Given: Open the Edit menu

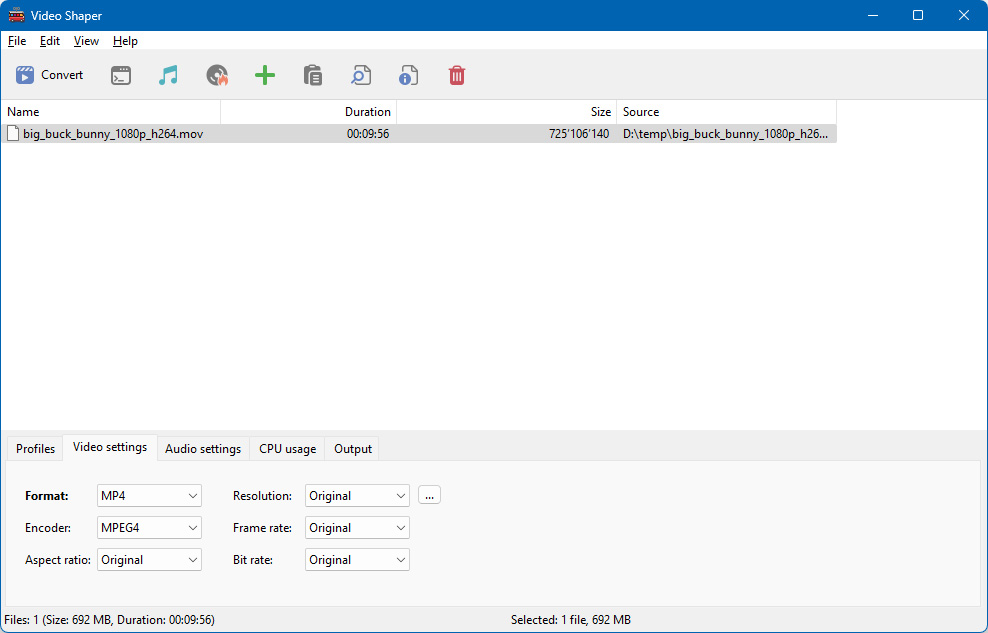Looking at the screenshot, I should pos(50,41).
